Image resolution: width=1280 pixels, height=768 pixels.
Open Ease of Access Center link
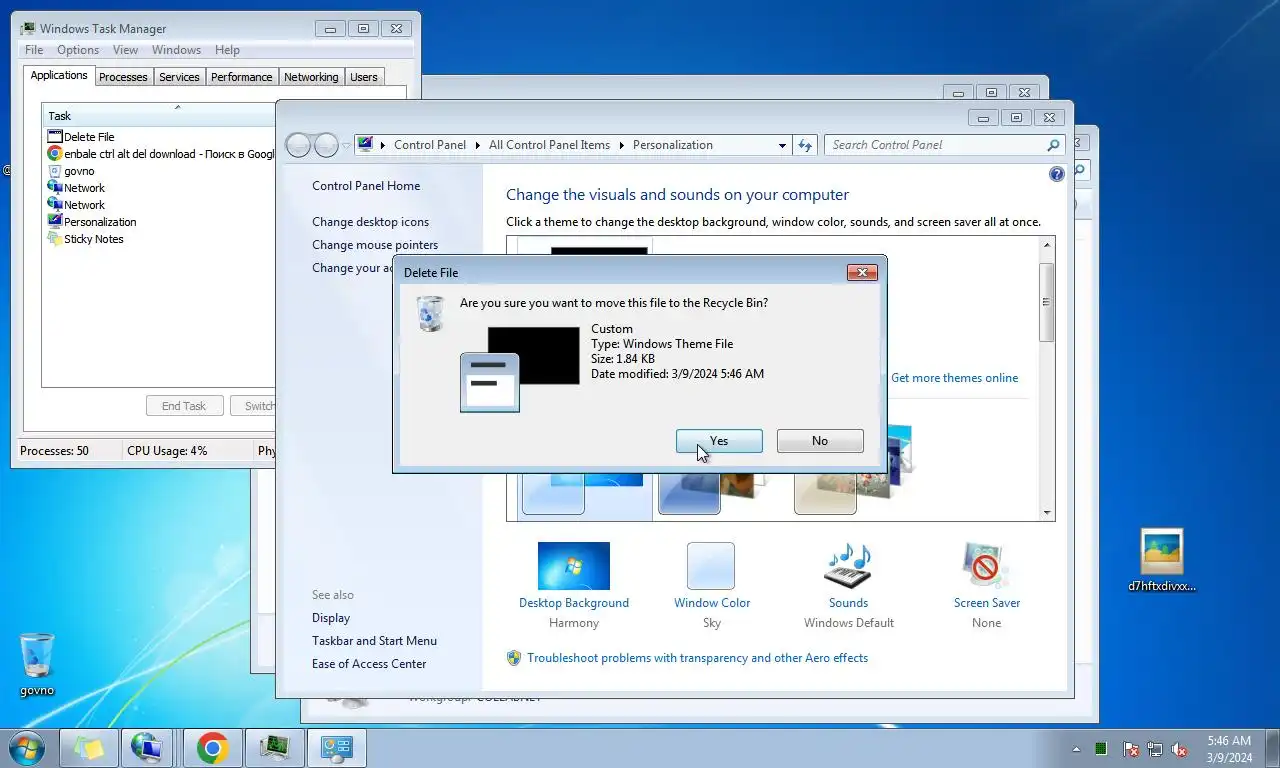[369, 664]
